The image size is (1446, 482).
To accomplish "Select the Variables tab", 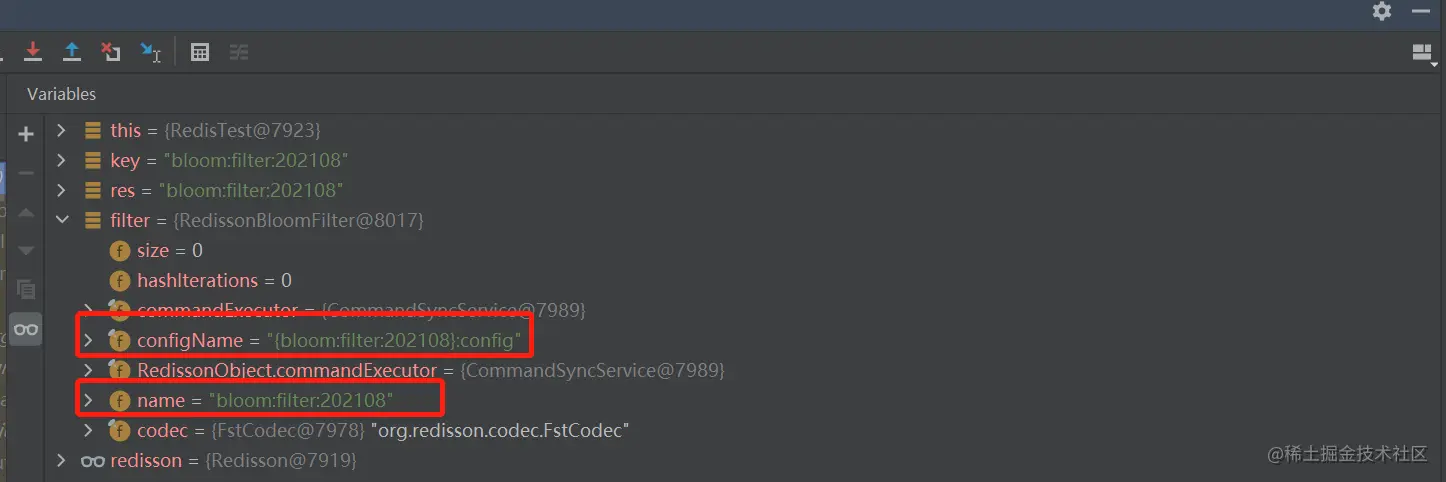I will pyautogui.click(x=61, y=94).
